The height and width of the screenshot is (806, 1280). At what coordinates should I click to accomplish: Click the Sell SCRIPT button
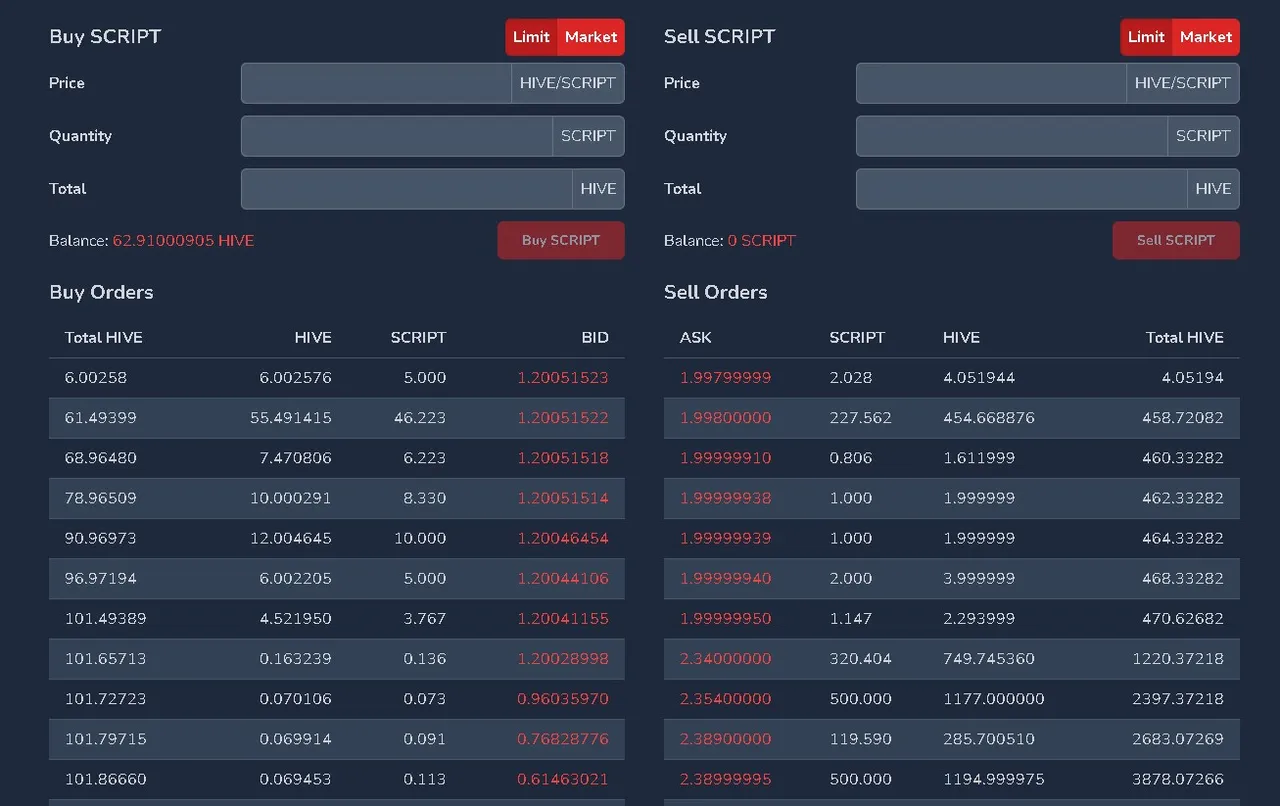coord(1176,240)
